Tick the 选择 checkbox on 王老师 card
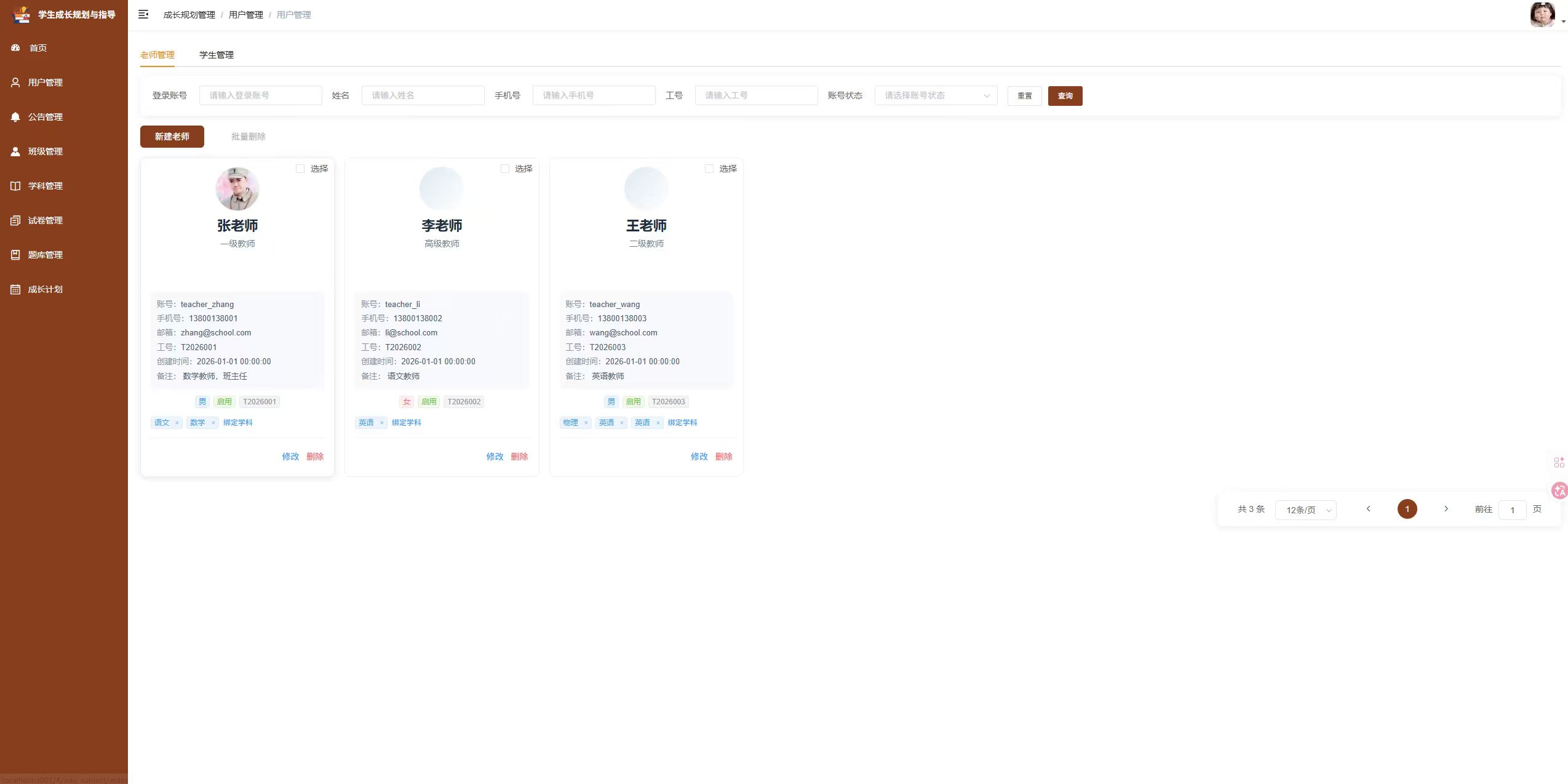1568x784 pixels. pos(709,169)
